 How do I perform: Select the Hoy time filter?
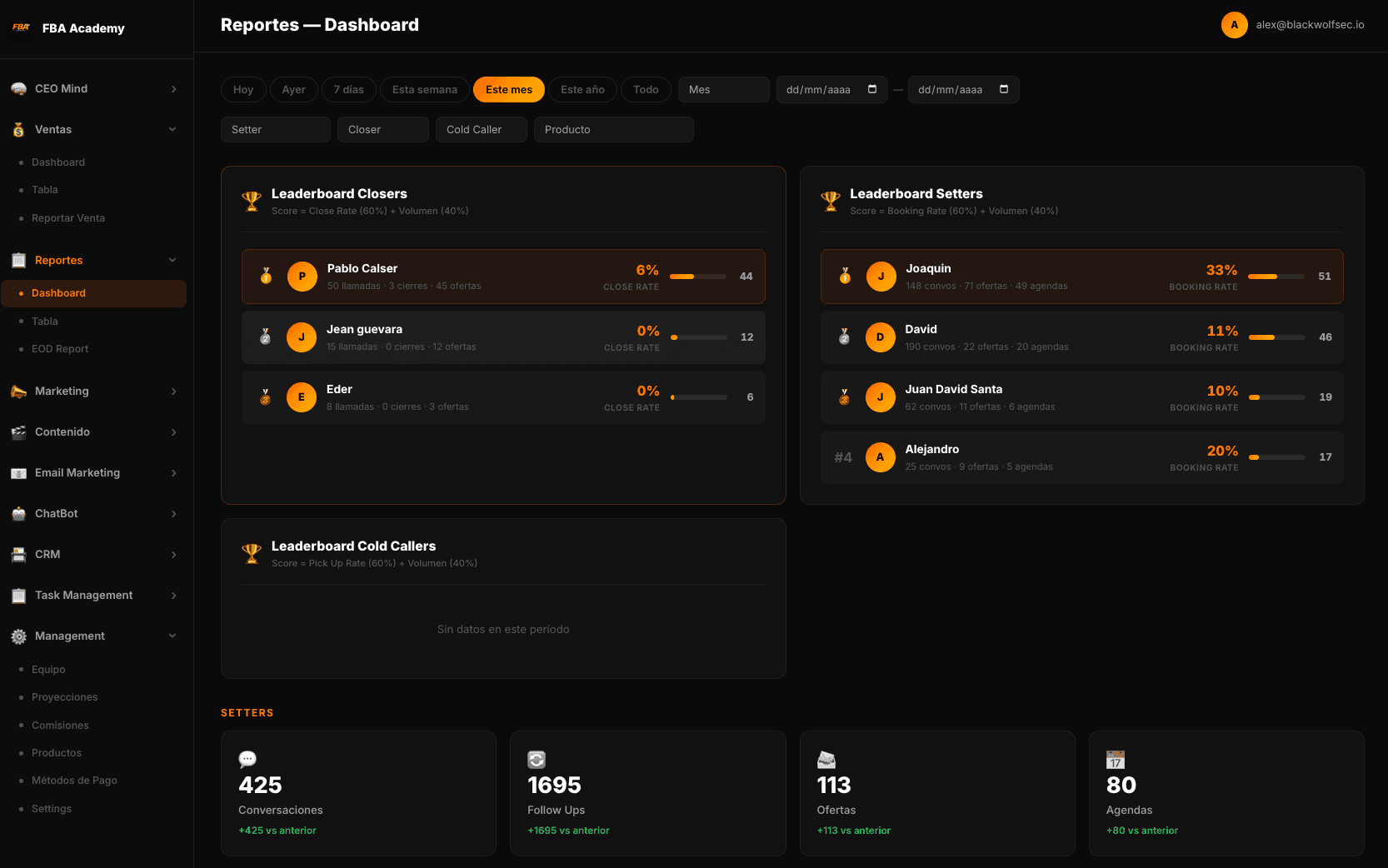242,89
